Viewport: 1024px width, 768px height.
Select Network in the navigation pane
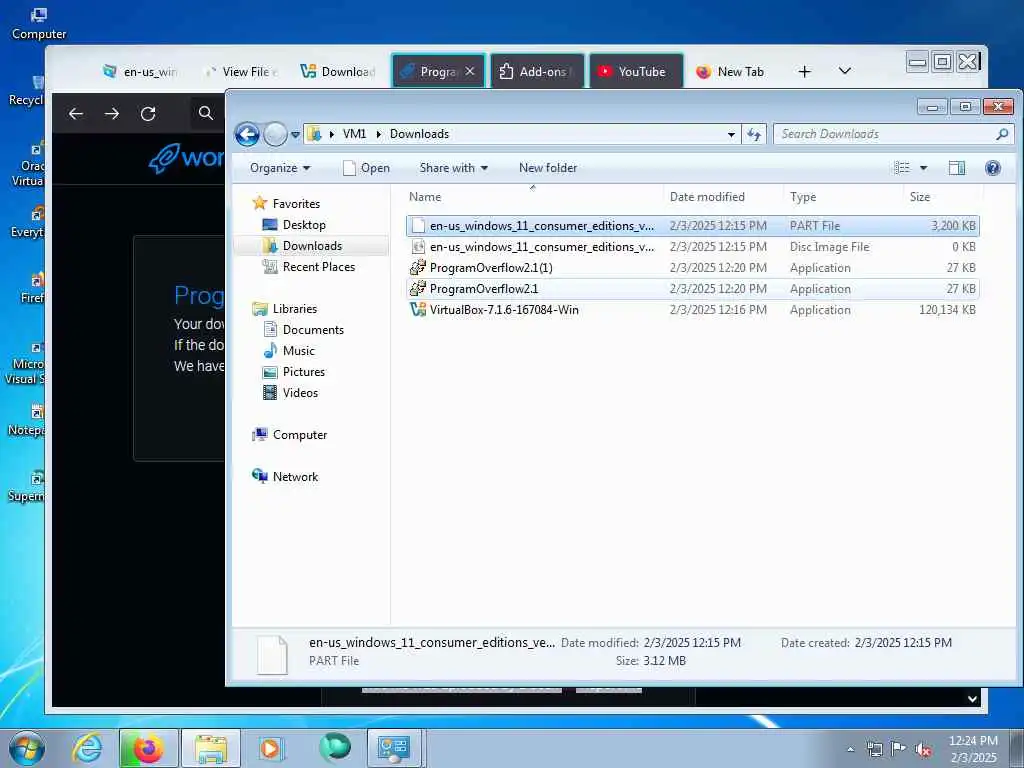pyautogui.click(x=285, y=477)
